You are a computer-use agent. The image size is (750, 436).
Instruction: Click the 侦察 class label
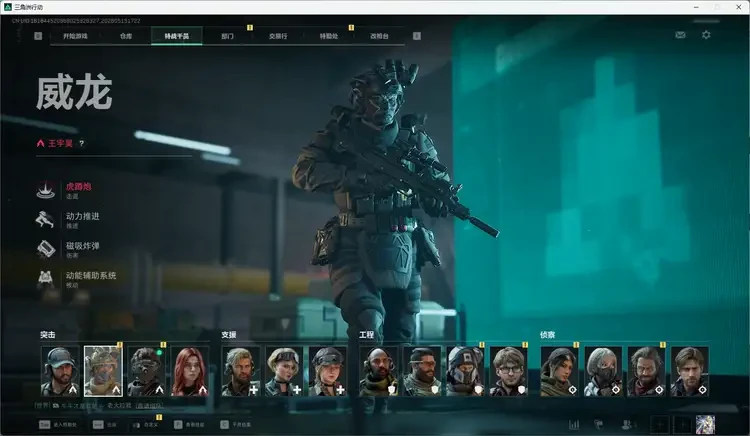tap(547, 335)
